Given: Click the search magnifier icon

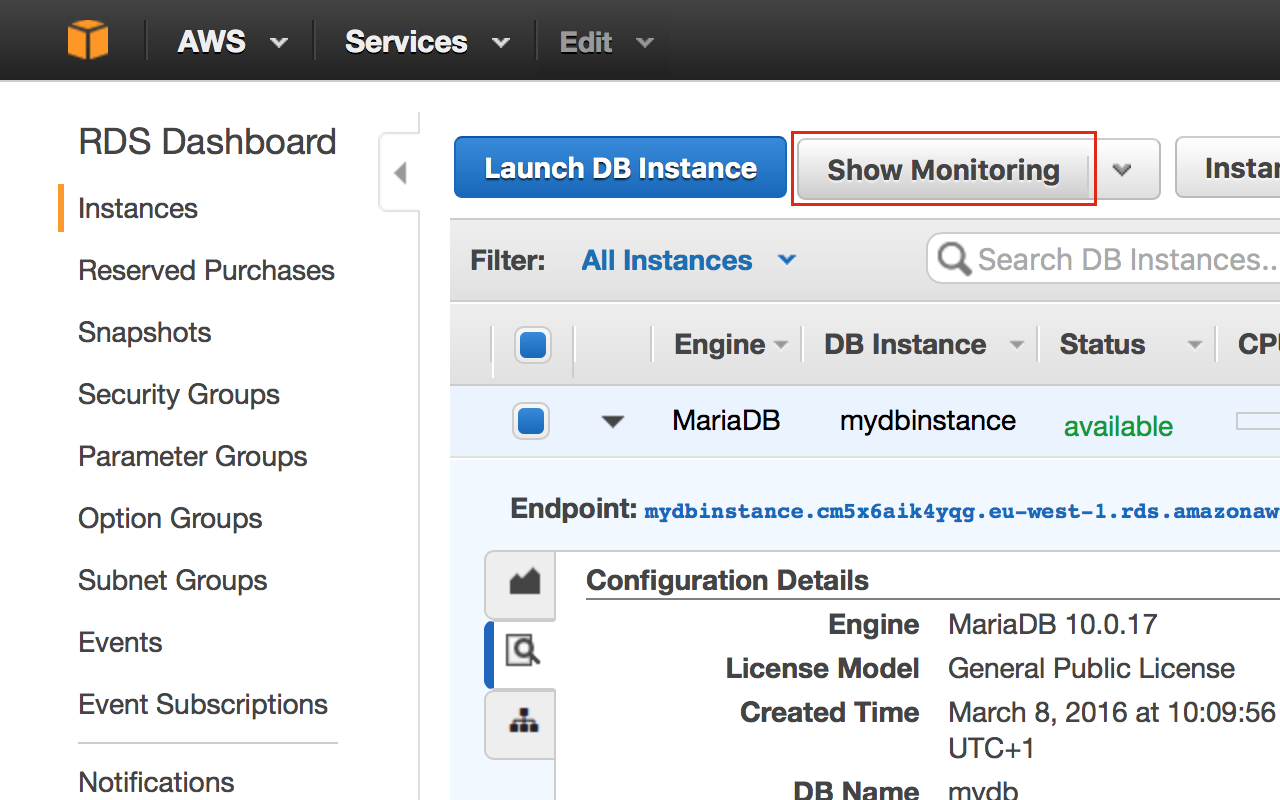Looking at the screenshot, I should pos(954,260).
